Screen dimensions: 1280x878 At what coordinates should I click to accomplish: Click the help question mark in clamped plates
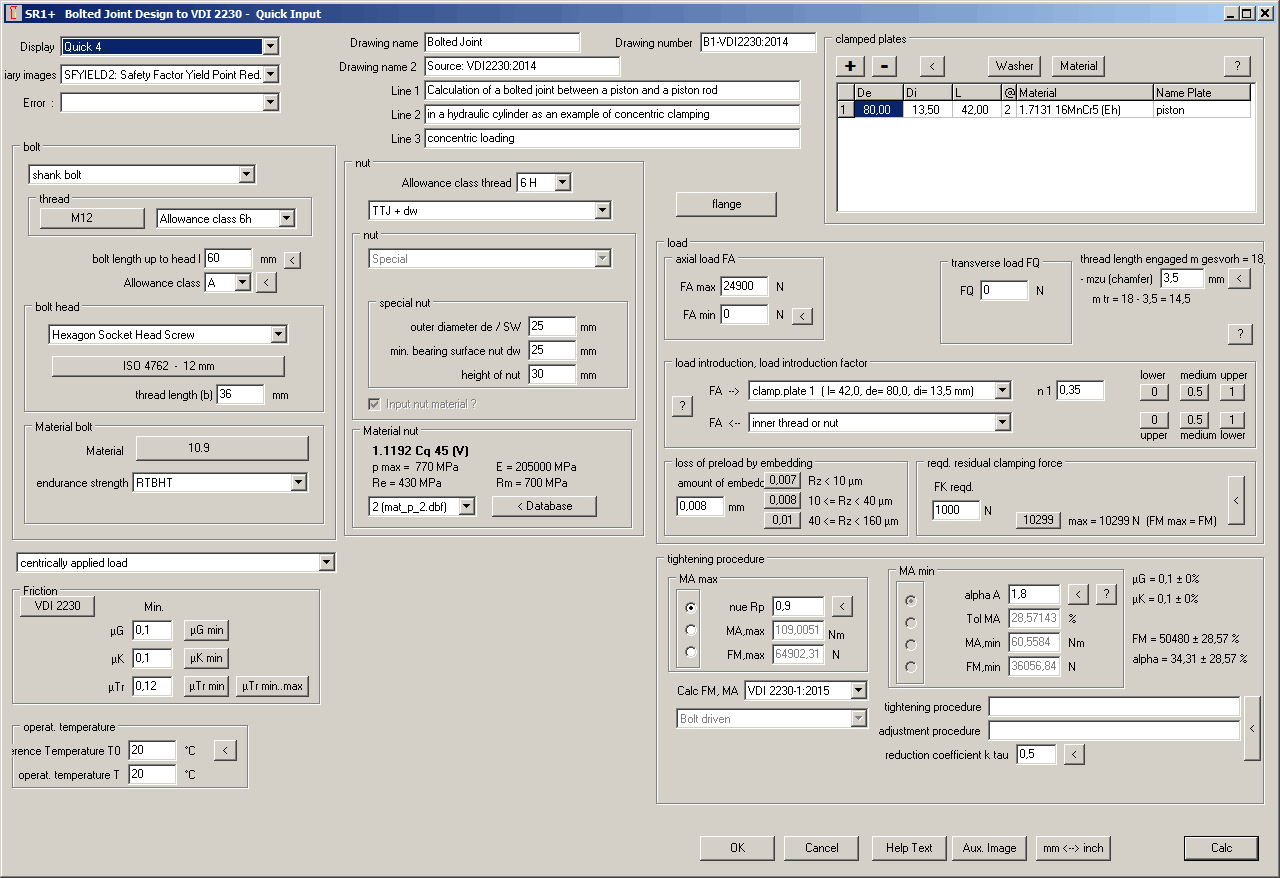coord(1237,66)
